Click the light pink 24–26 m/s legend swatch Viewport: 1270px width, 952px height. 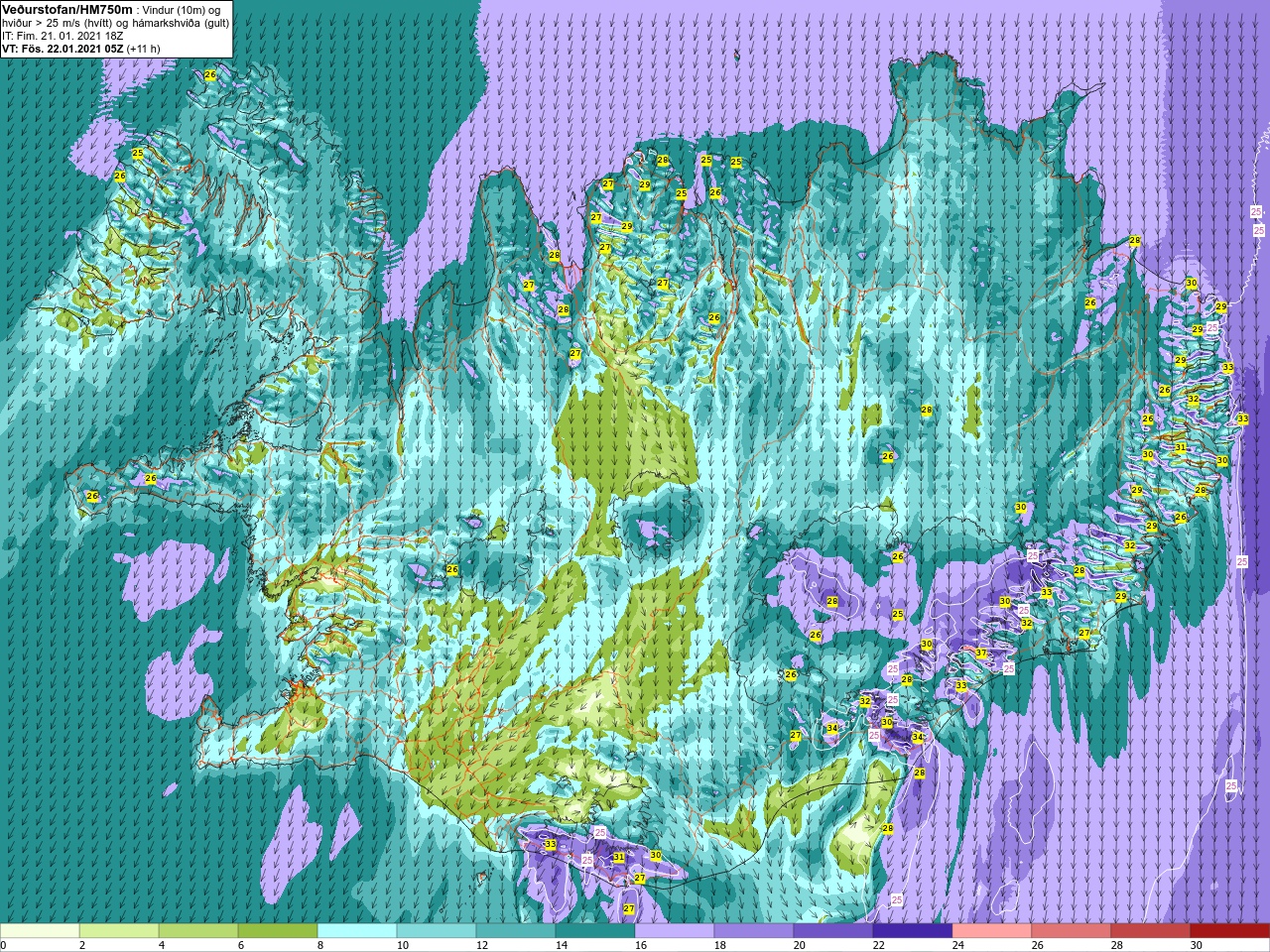coord(992,931)
